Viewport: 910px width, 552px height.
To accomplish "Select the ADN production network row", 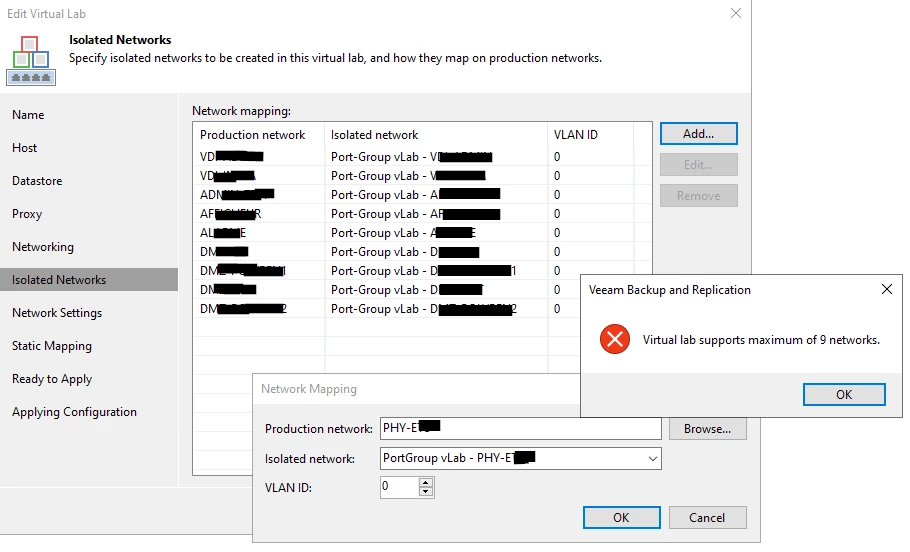I will click(422, 194).
